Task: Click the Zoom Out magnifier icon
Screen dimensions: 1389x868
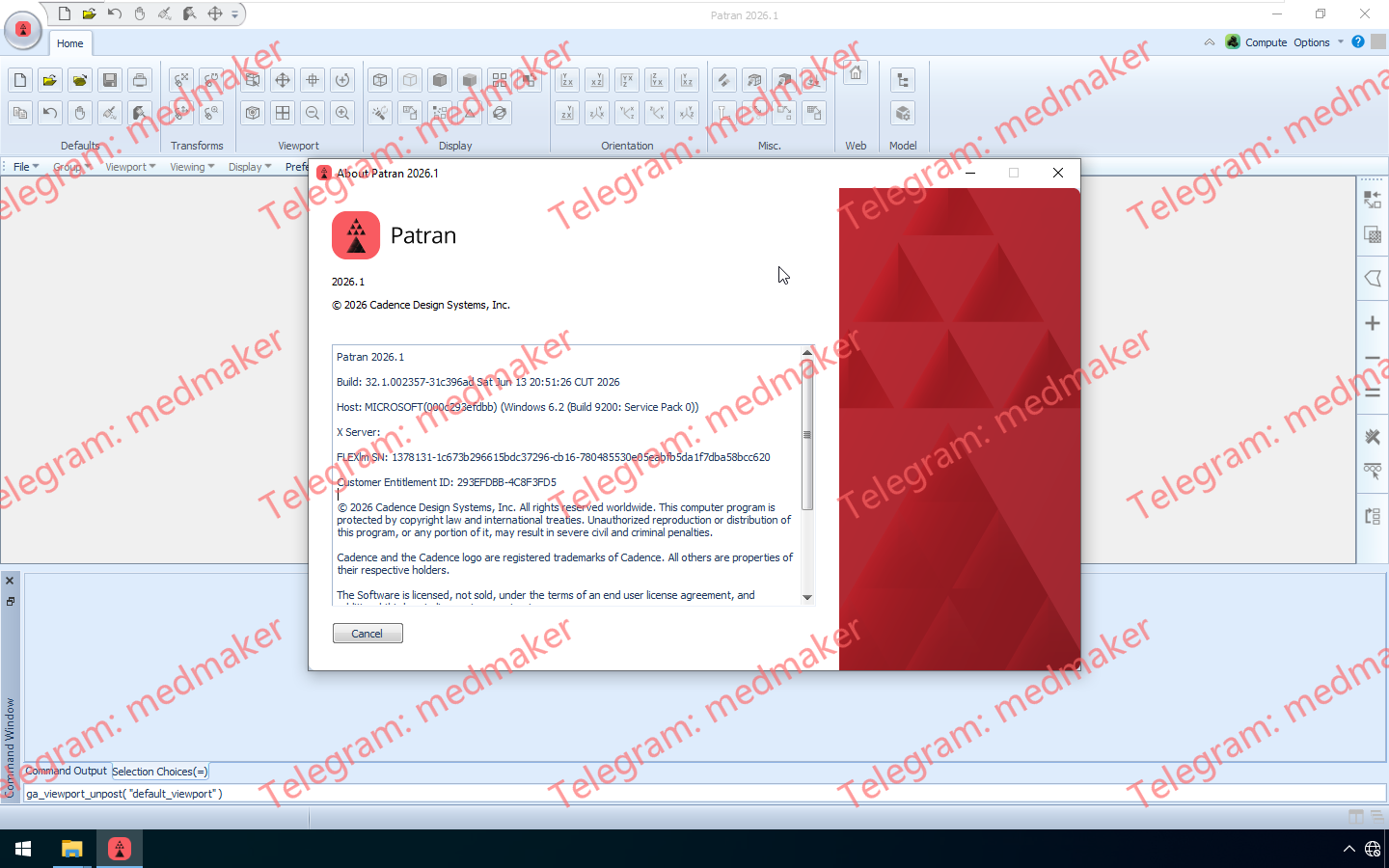Action: click(313, 113)
